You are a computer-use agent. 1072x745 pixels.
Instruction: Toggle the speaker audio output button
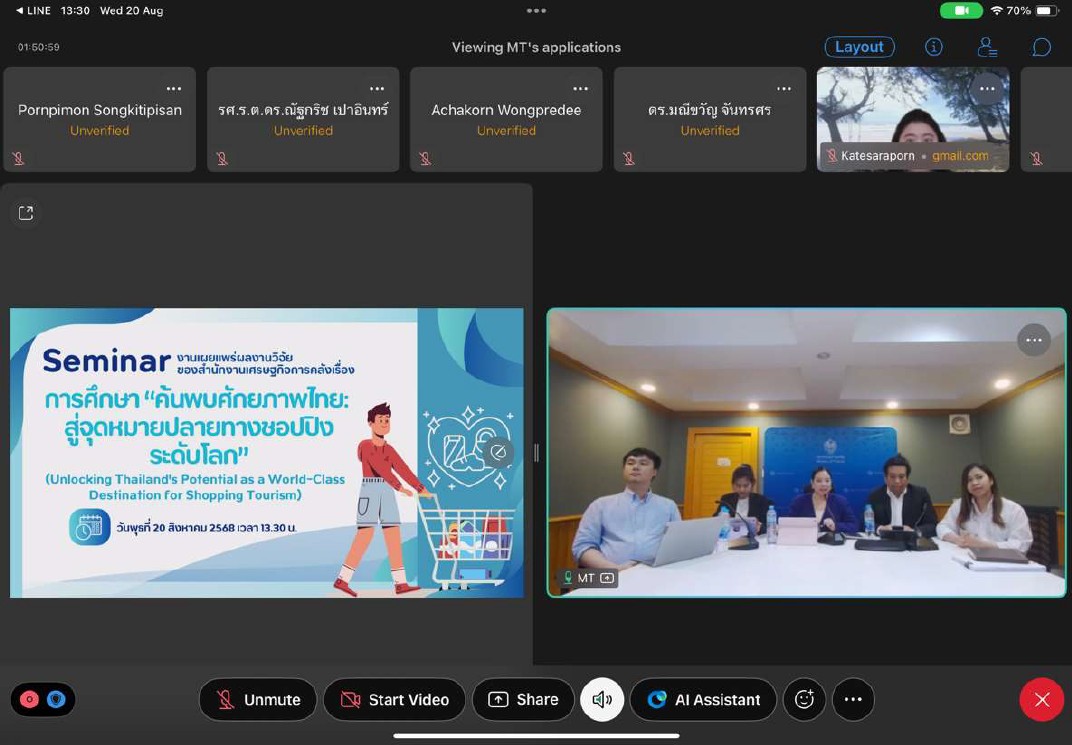coord(602,700)
